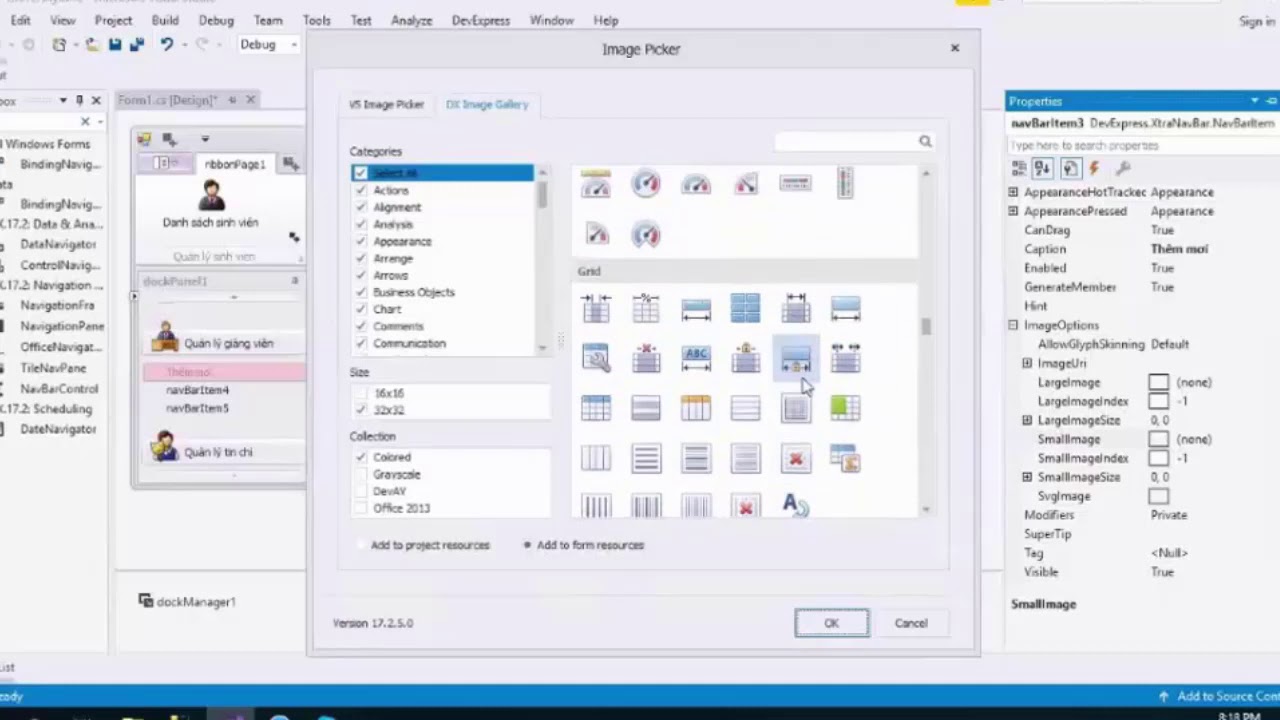Pick the percent-sign table icon in Grid

[x=646, y=308]
